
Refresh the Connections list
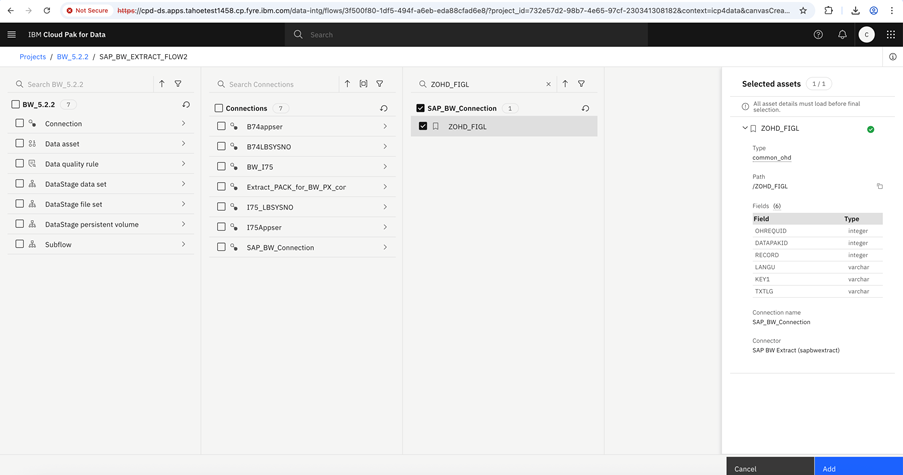click(x=384, y=108)
